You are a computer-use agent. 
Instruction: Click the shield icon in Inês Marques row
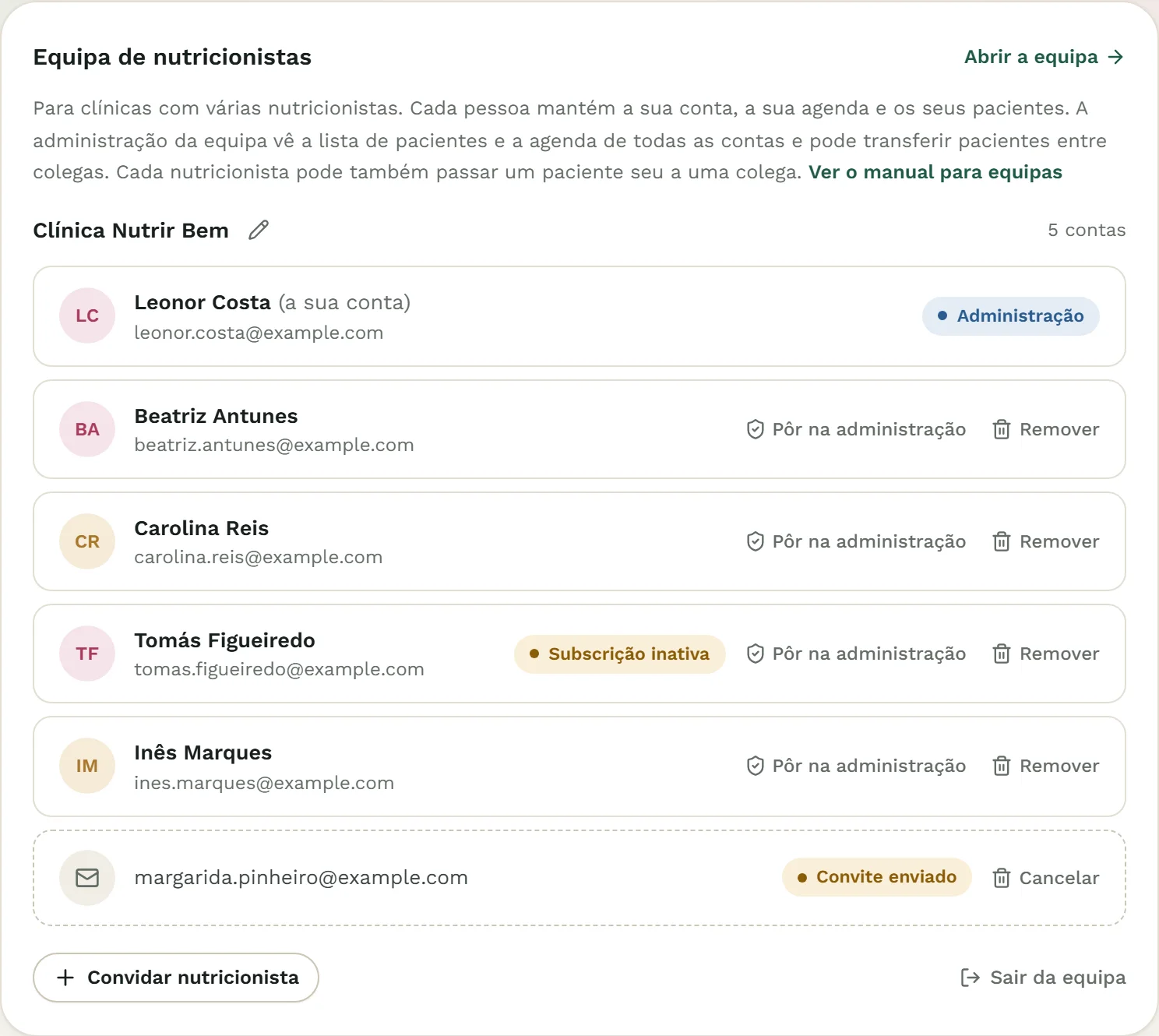click(755, 766)
